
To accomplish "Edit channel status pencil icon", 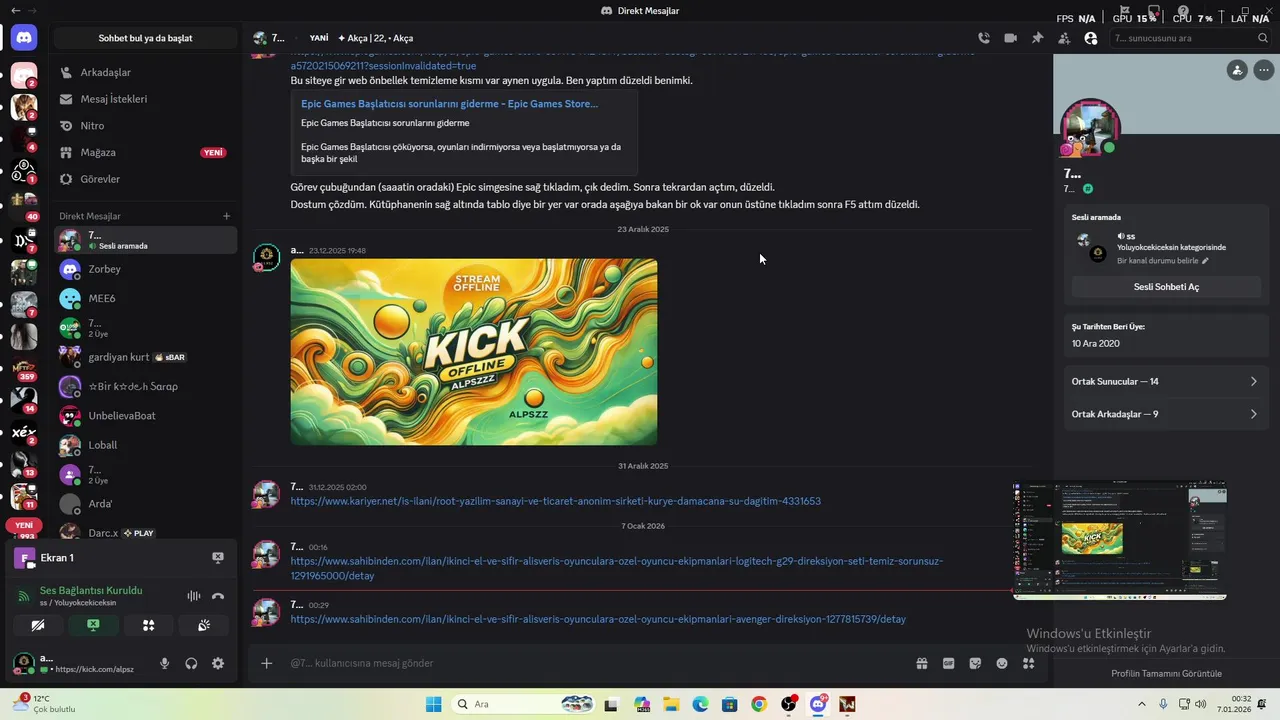I will click(1205, 261).
